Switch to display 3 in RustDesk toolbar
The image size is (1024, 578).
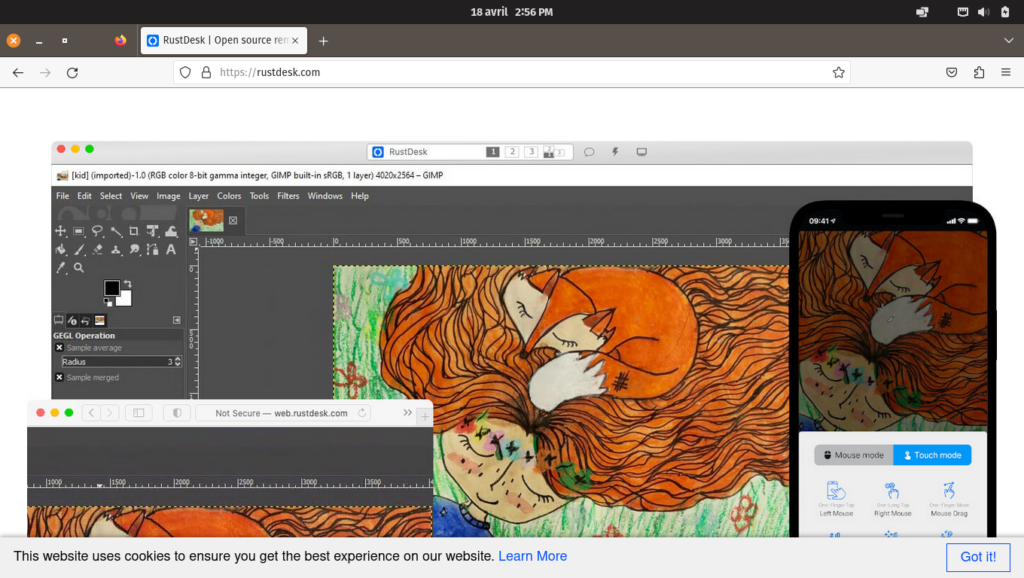[x=532, y=152]
